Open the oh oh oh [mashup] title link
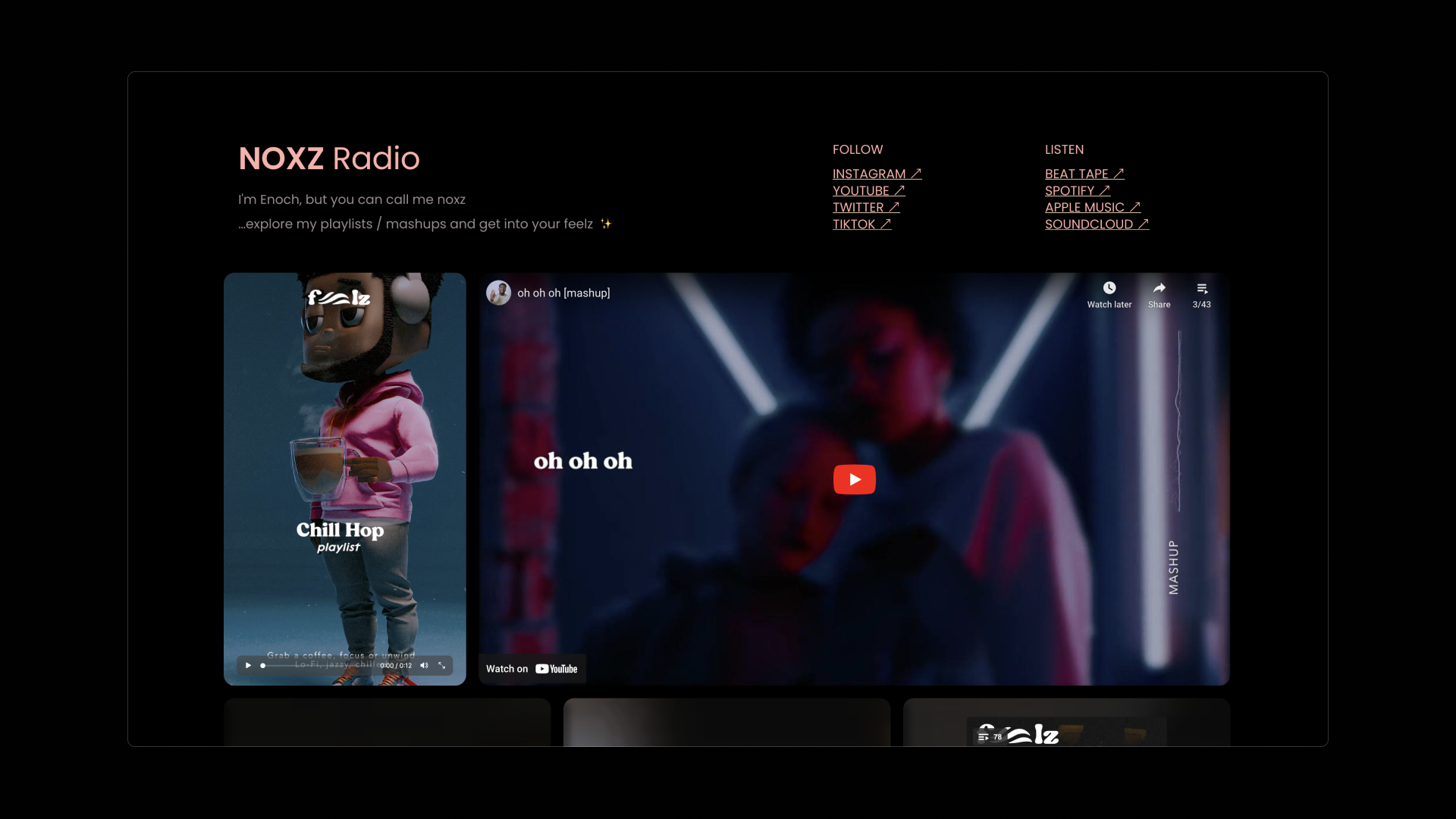Viewport: 1456px width, 819px height. (563, 293)
